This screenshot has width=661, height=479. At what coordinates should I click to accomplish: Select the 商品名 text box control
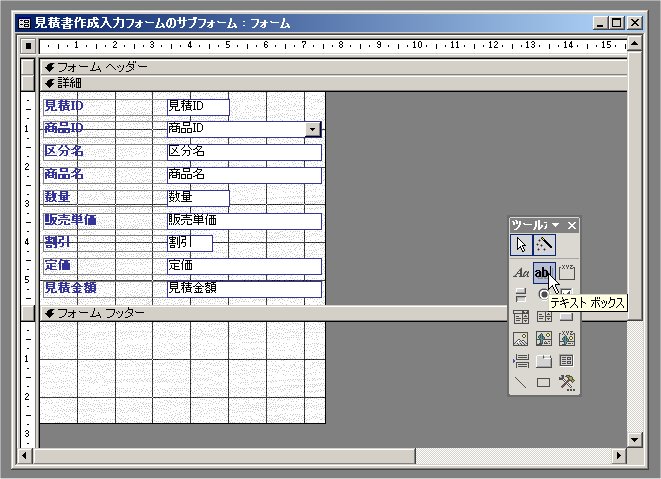245,175
